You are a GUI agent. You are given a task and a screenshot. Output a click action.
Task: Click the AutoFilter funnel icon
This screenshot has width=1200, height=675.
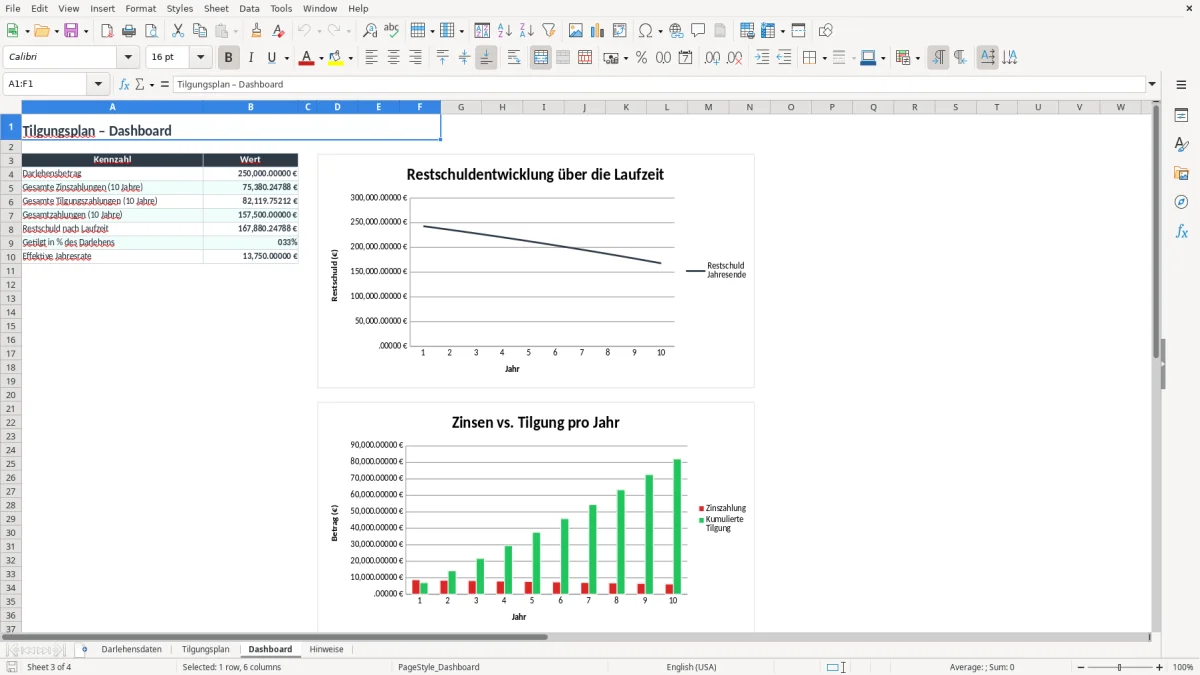pyautogui.click(x=549, y=31)
